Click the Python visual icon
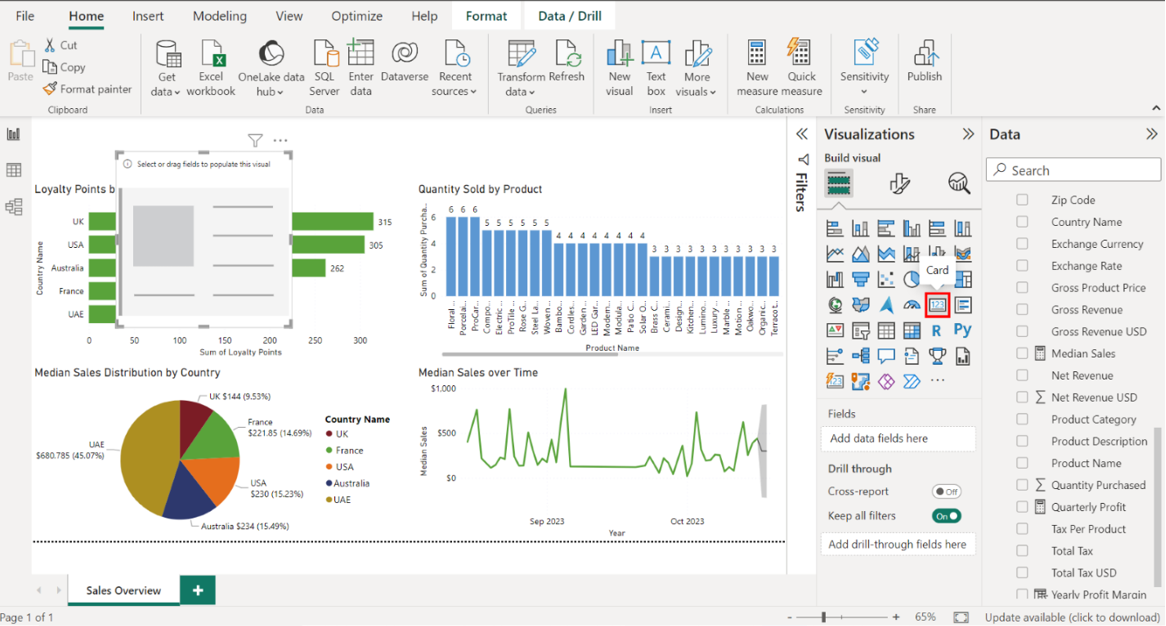 coord(962,330)
